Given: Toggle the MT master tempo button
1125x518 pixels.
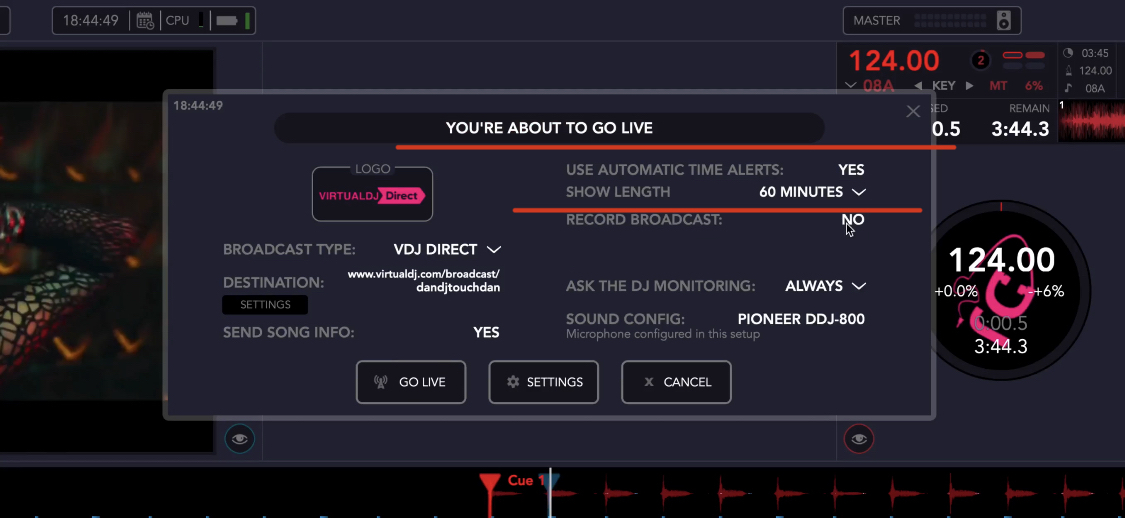Looking at the screenshot, I should tap(998, 86).
